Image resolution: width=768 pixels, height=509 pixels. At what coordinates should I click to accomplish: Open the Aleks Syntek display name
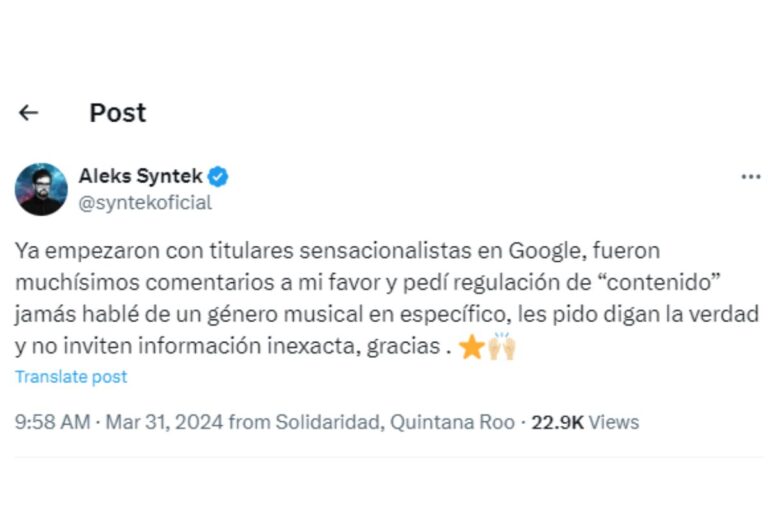pyautogui.click(x=141, y=176)
